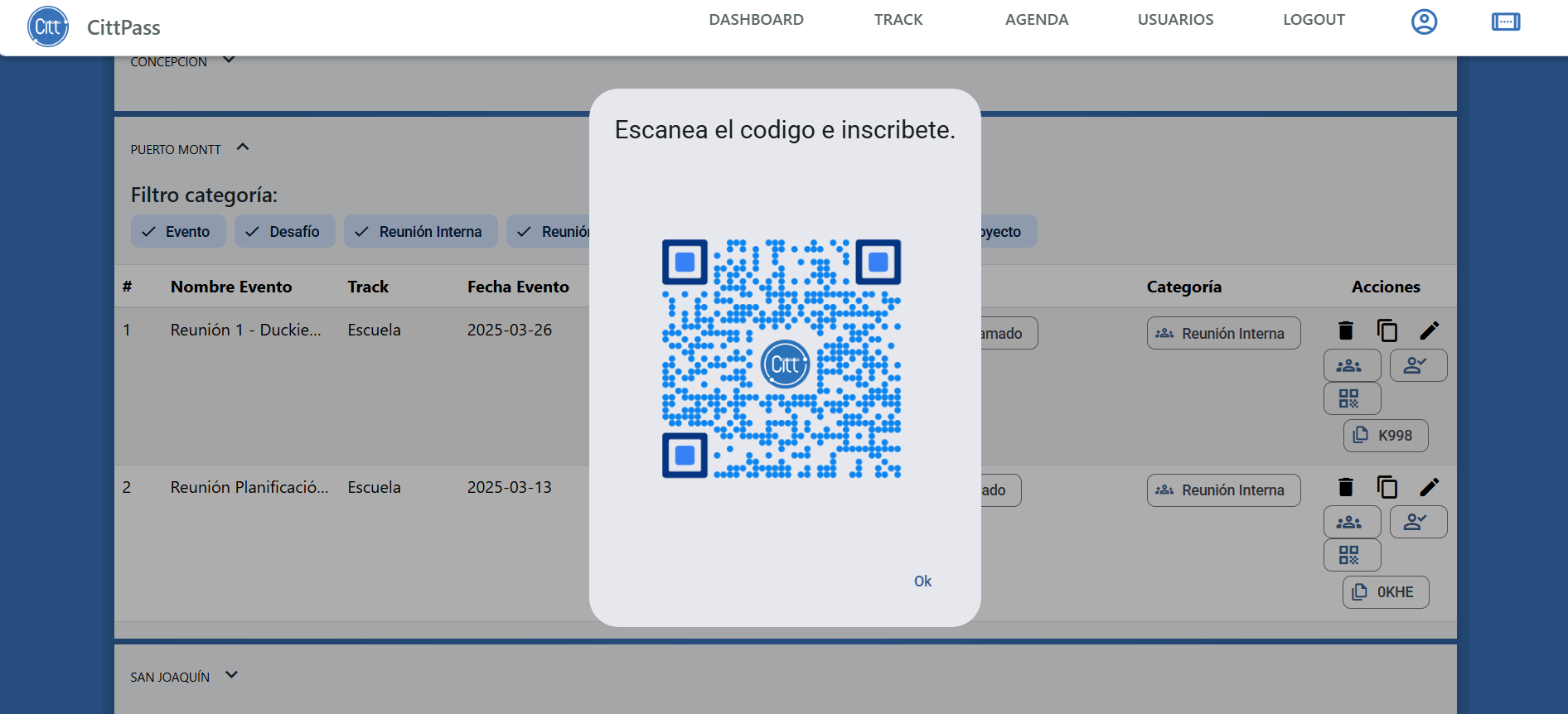Edit the Reunión Planificació event
Image resolution: width=1568 pixels, height=714 pixels.
point(1430,487)
